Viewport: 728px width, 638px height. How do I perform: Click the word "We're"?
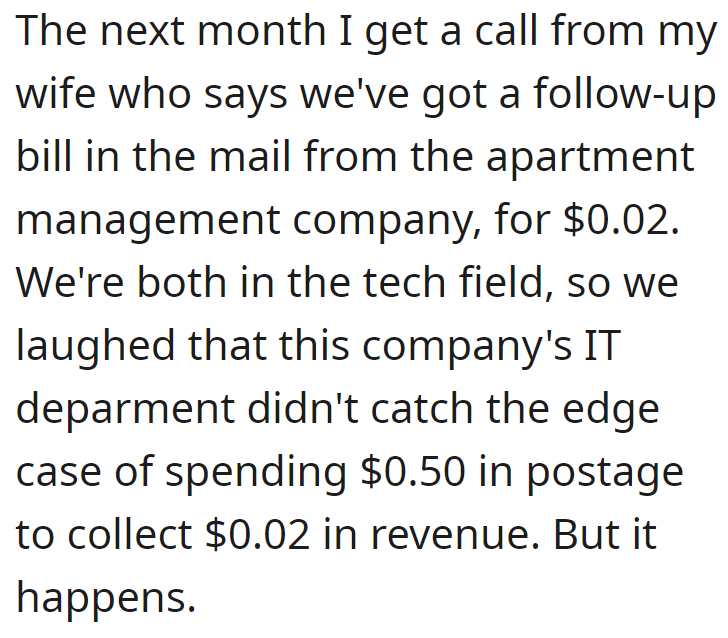click(x=70, y=283)
